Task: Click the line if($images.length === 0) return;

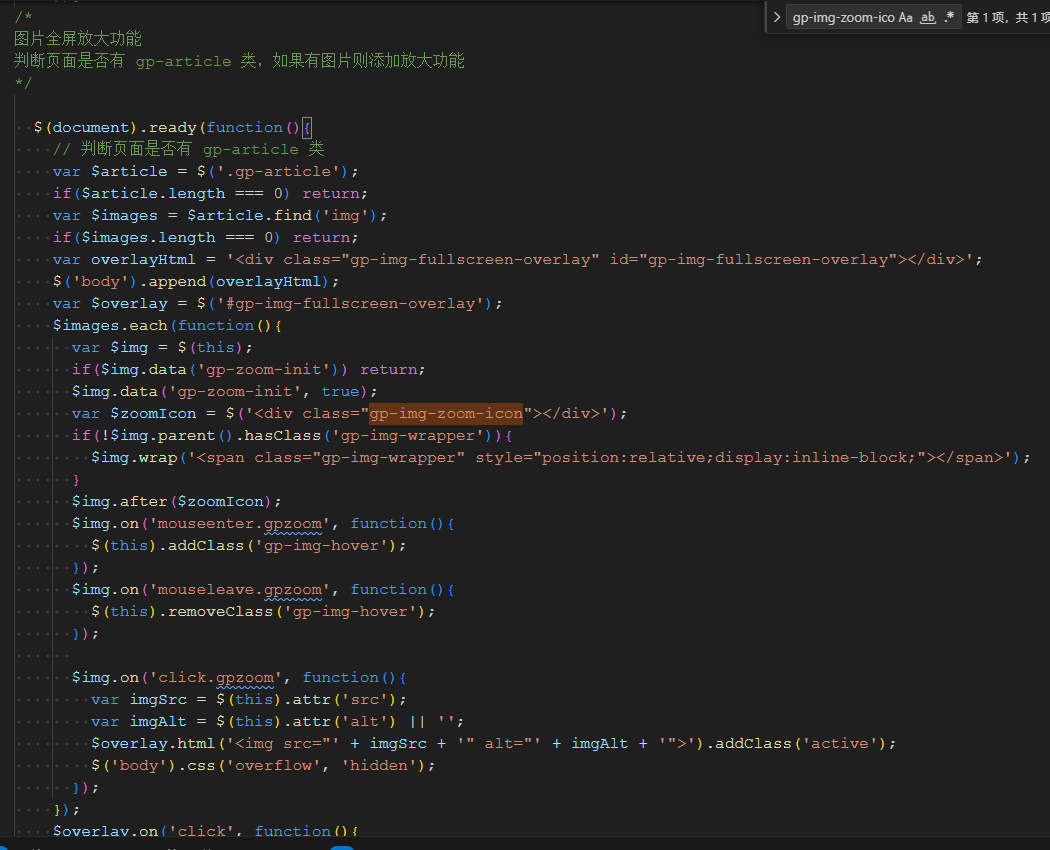Action: [x=206, y=238]
